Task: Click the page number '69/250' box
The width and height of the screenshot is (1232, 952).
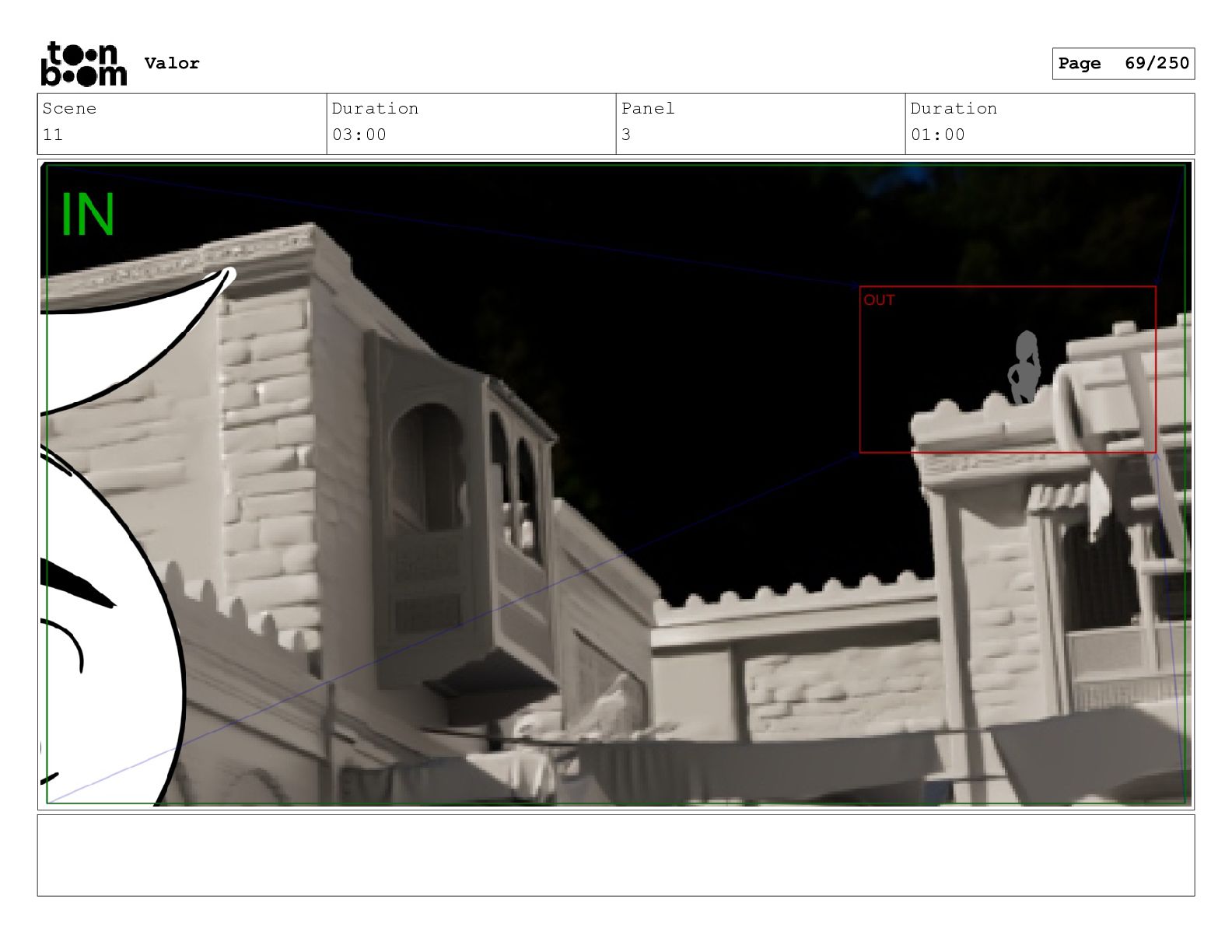Action: [x=1123, y=63]
